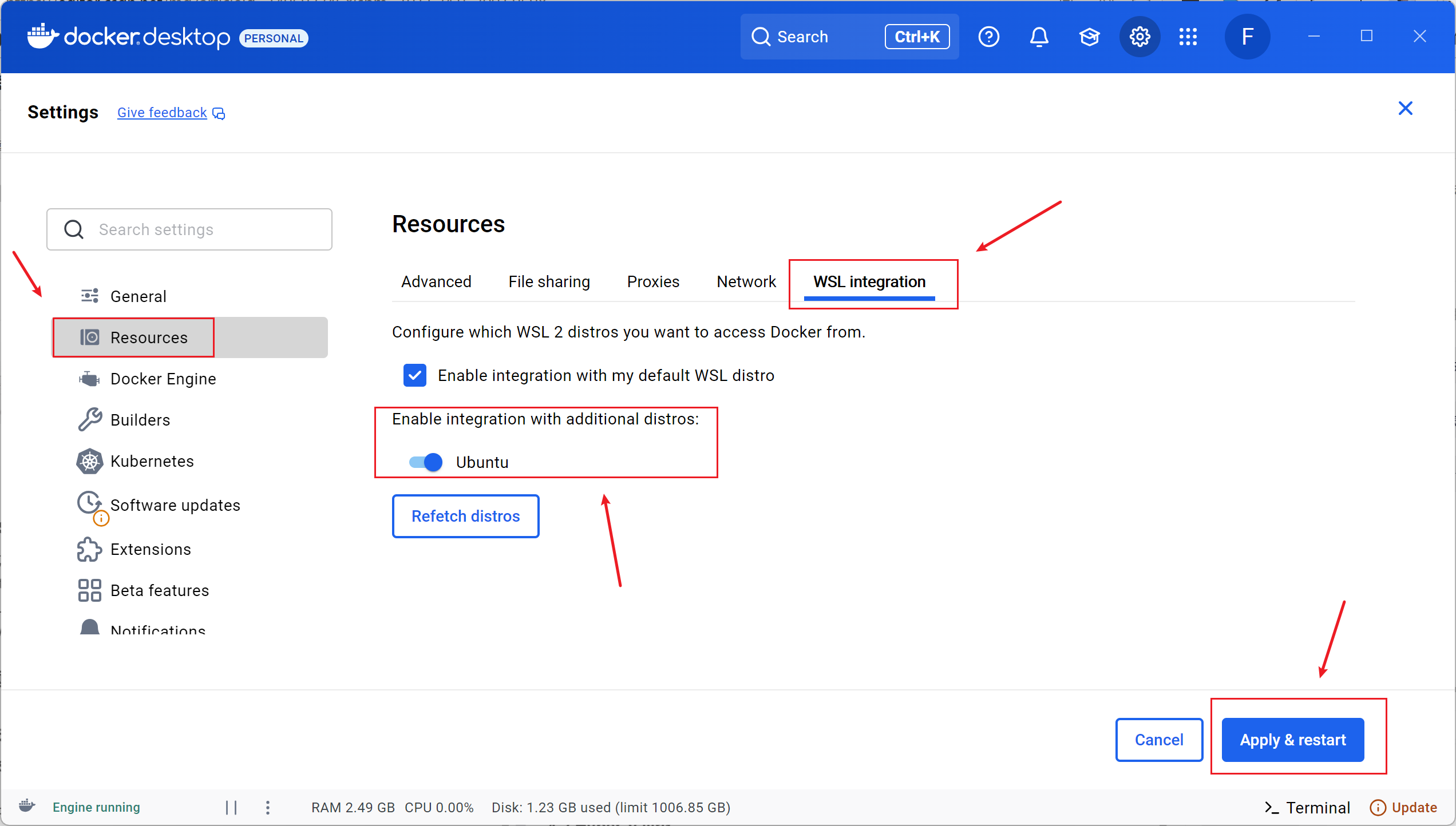Click the Settings gear icon
The width and height of the screenshot is (1456, 826).
tap(1140, 37)
